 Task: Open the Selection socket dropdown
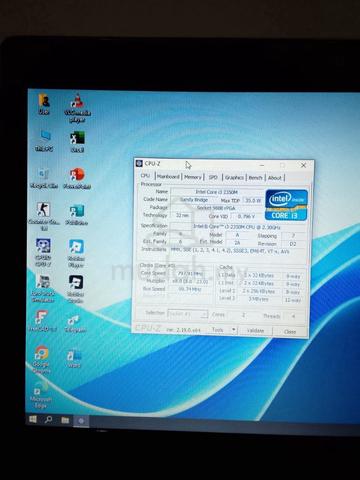coord(188,314)
